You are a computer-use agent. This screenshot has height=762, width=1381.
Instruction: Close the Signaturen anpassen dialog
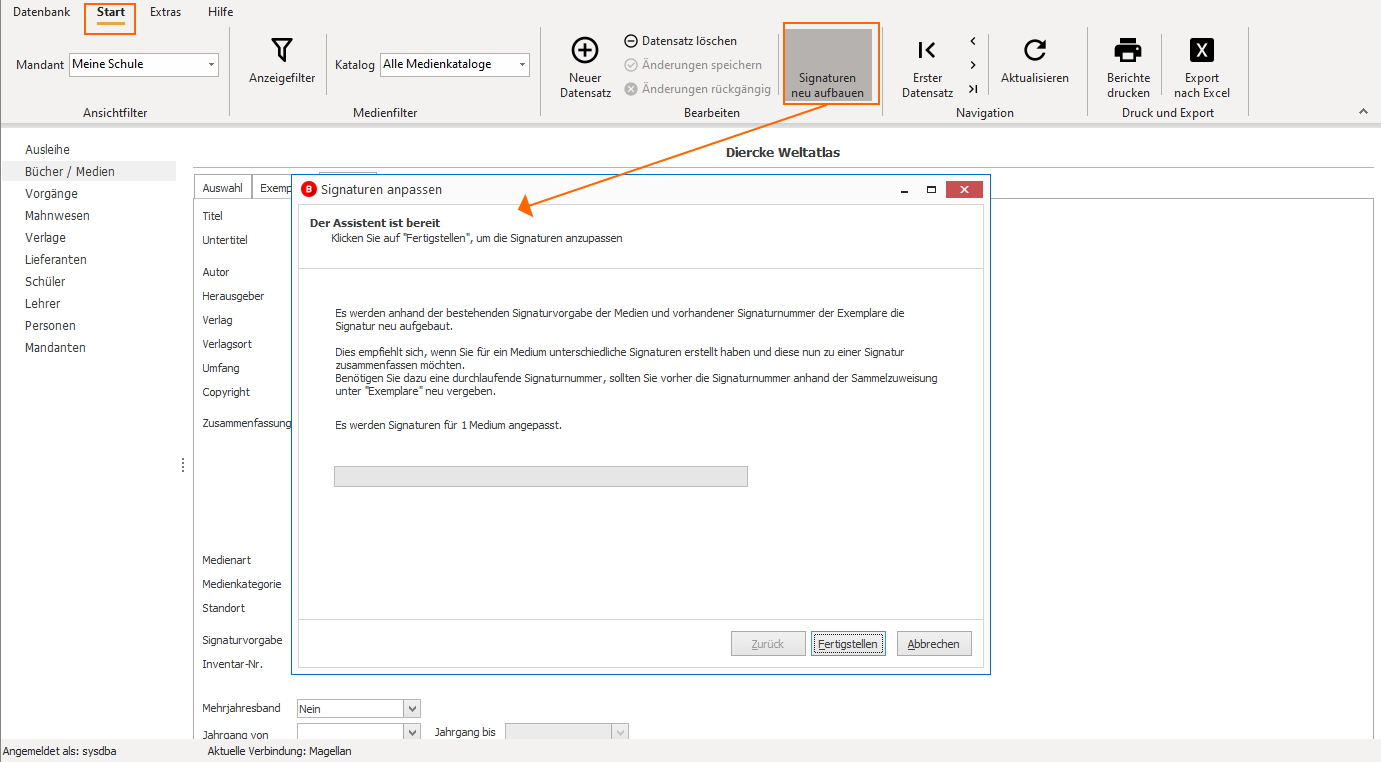pyautogui.click(x=964, y=189)
